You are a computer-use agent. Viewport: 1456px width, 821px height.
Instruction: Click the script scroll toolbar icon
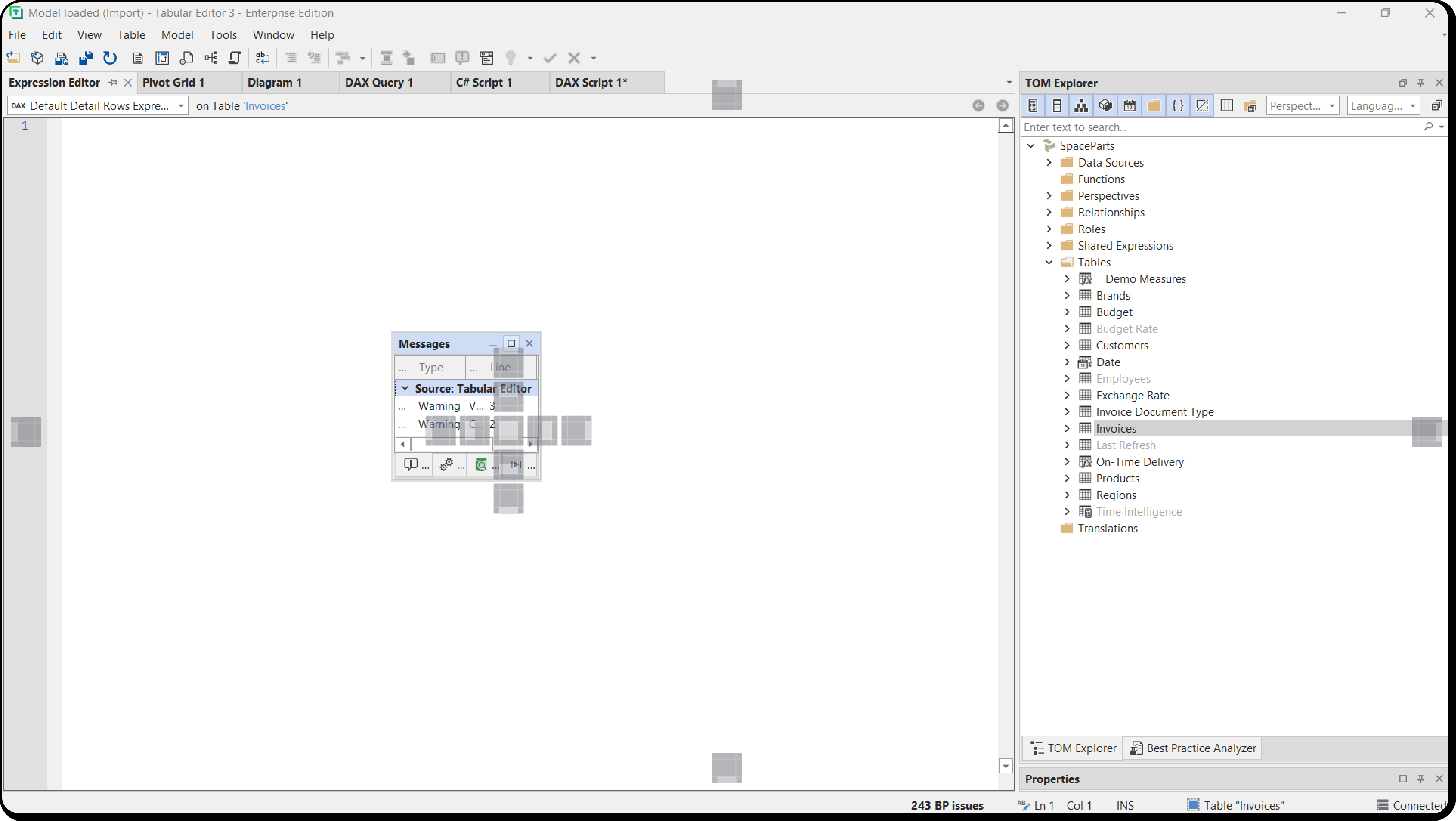[235, 58]
